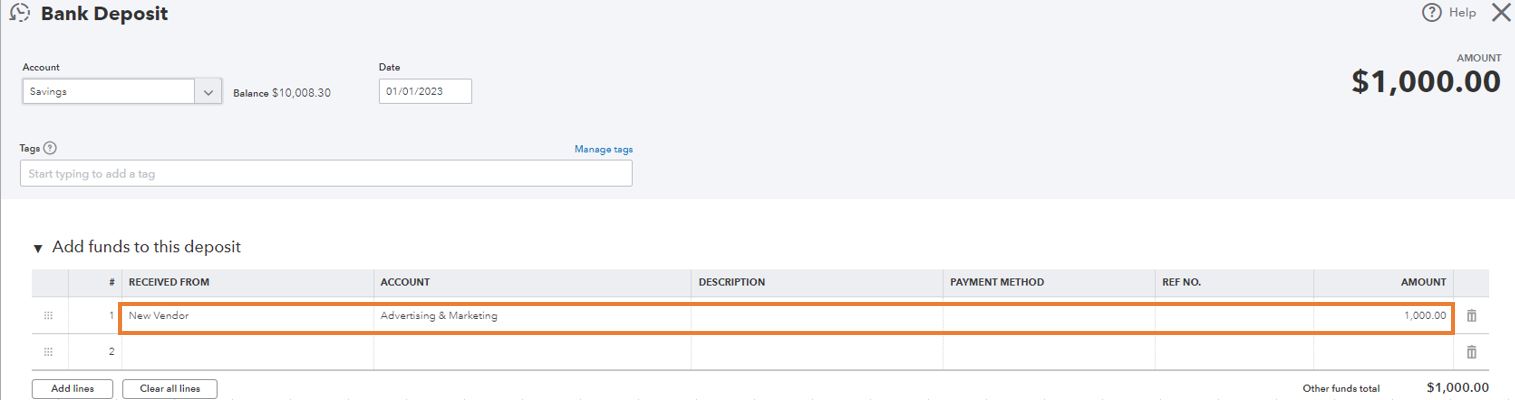Open the Savings account dropdown
Viewport: 1515px width, 400px height.
click(x=208, y=92)
